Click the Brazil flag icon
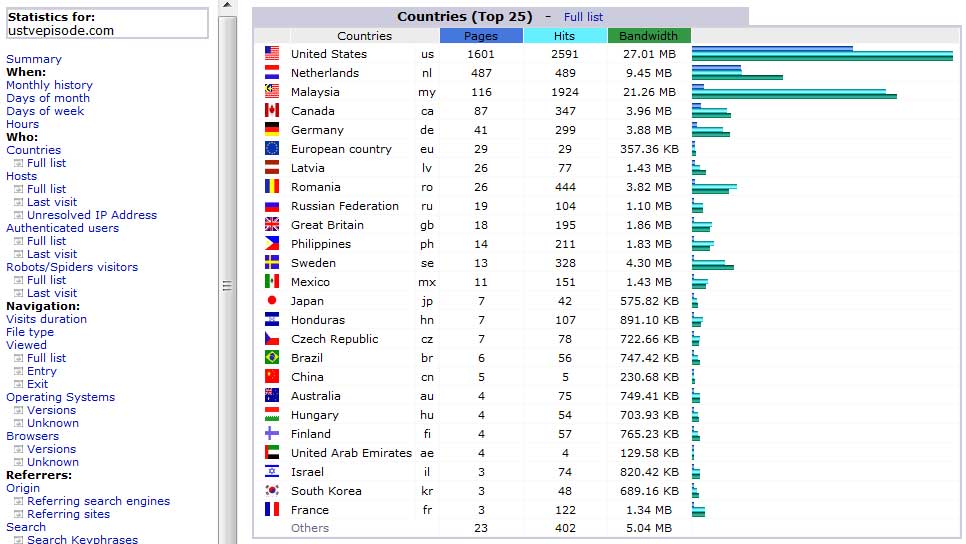Screen dimensions: 966x544 coord(272,358)
